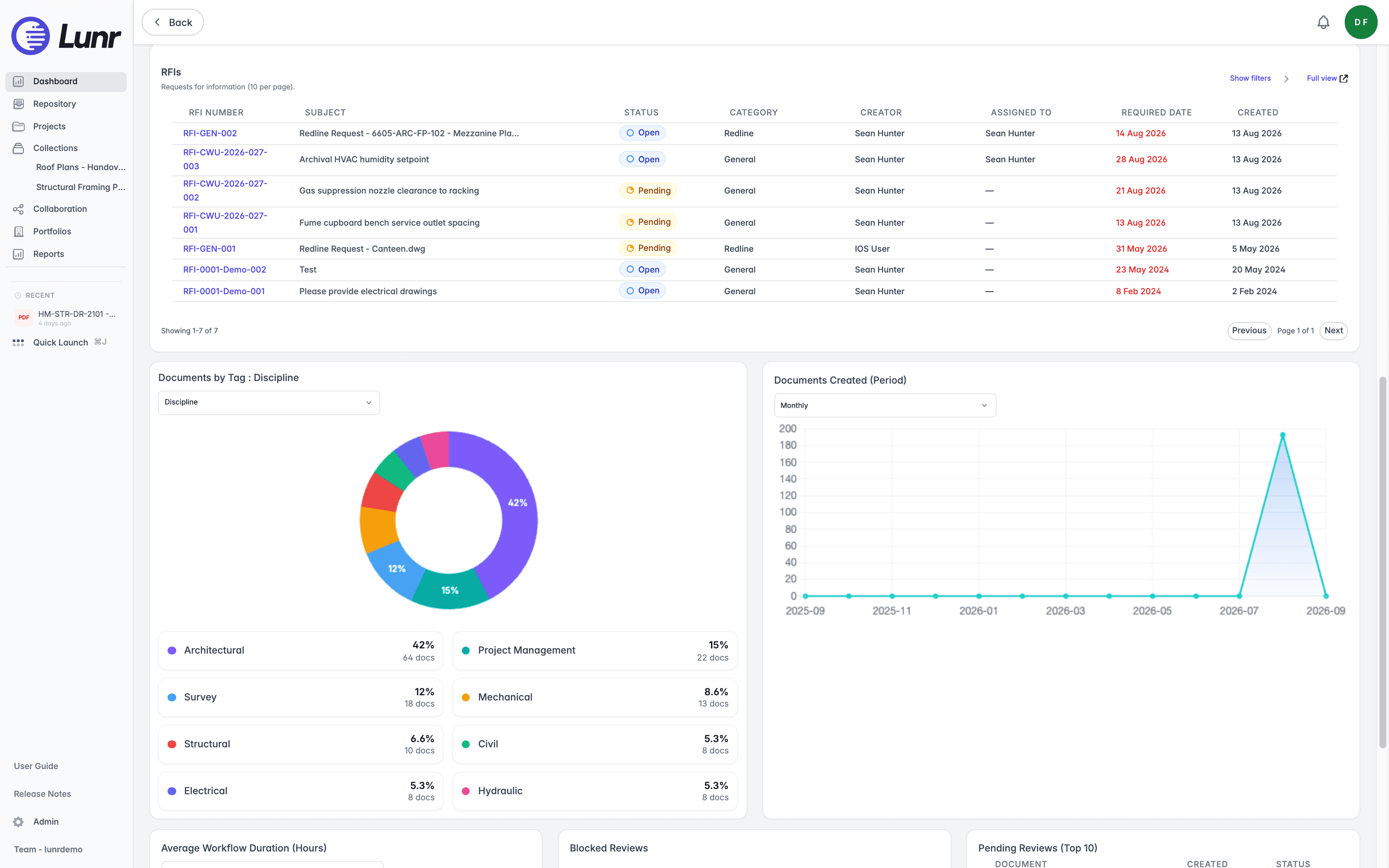
Task: Select the Structural legend card
Action: 301,744
